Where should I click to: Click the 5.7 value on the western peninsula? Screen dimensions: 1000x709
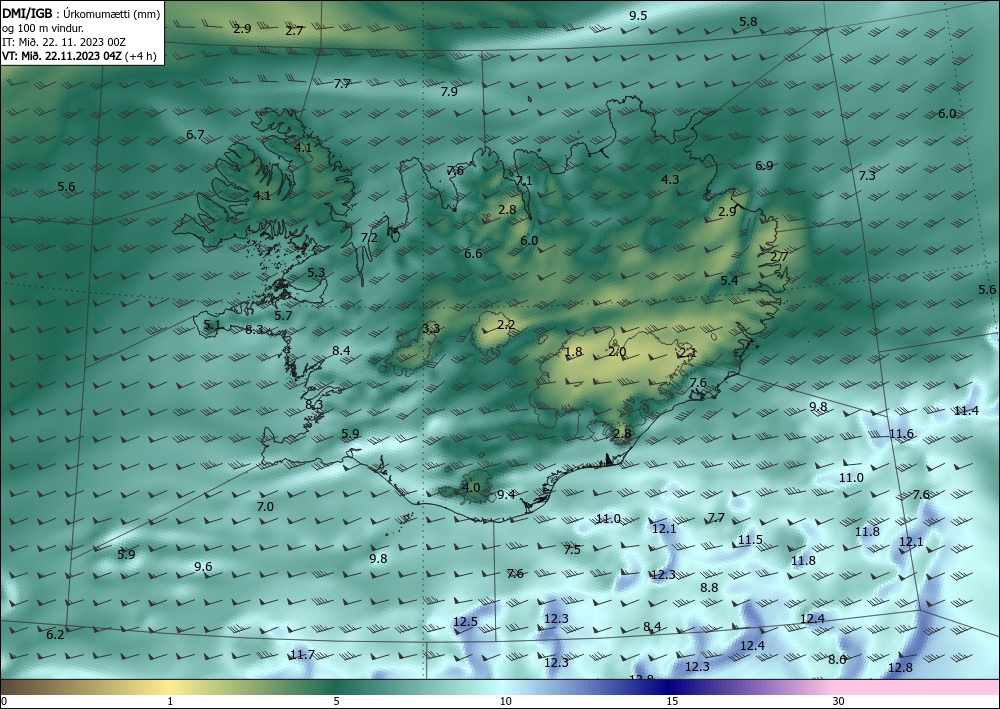tap(283, 316)
